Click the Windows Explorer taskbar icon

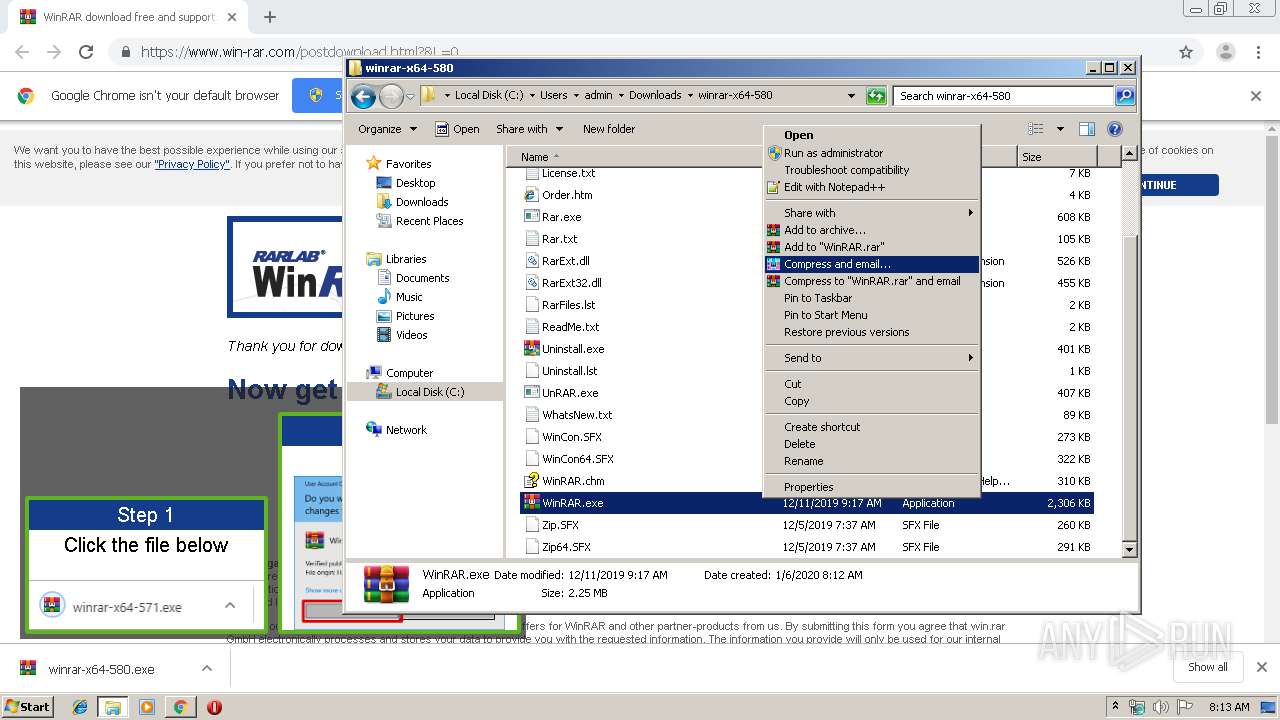113,707
